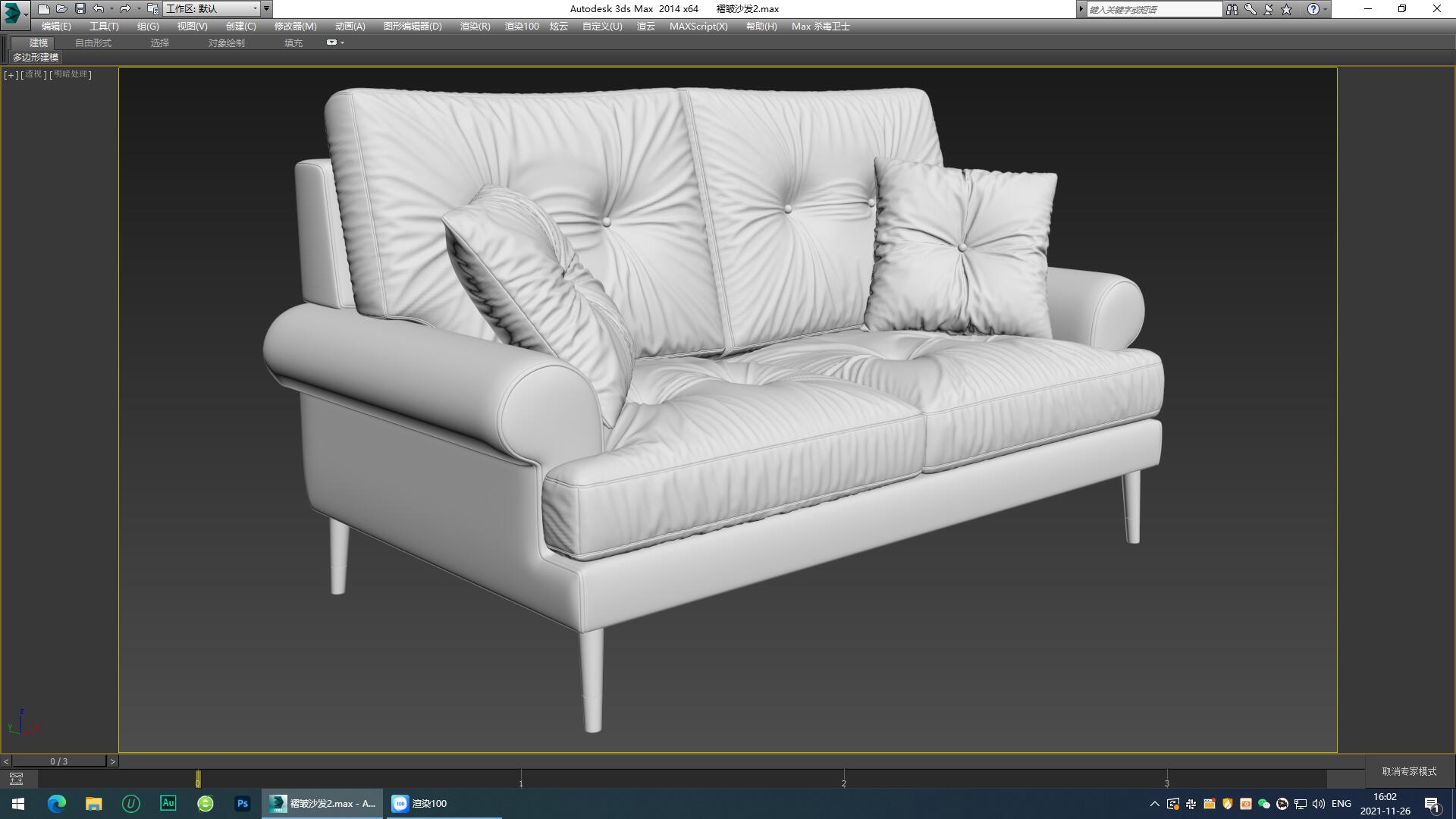Toggle the 明暗处理 viewport shading label
Viewport: 1456px width, 819px height.
pos(70,75)
